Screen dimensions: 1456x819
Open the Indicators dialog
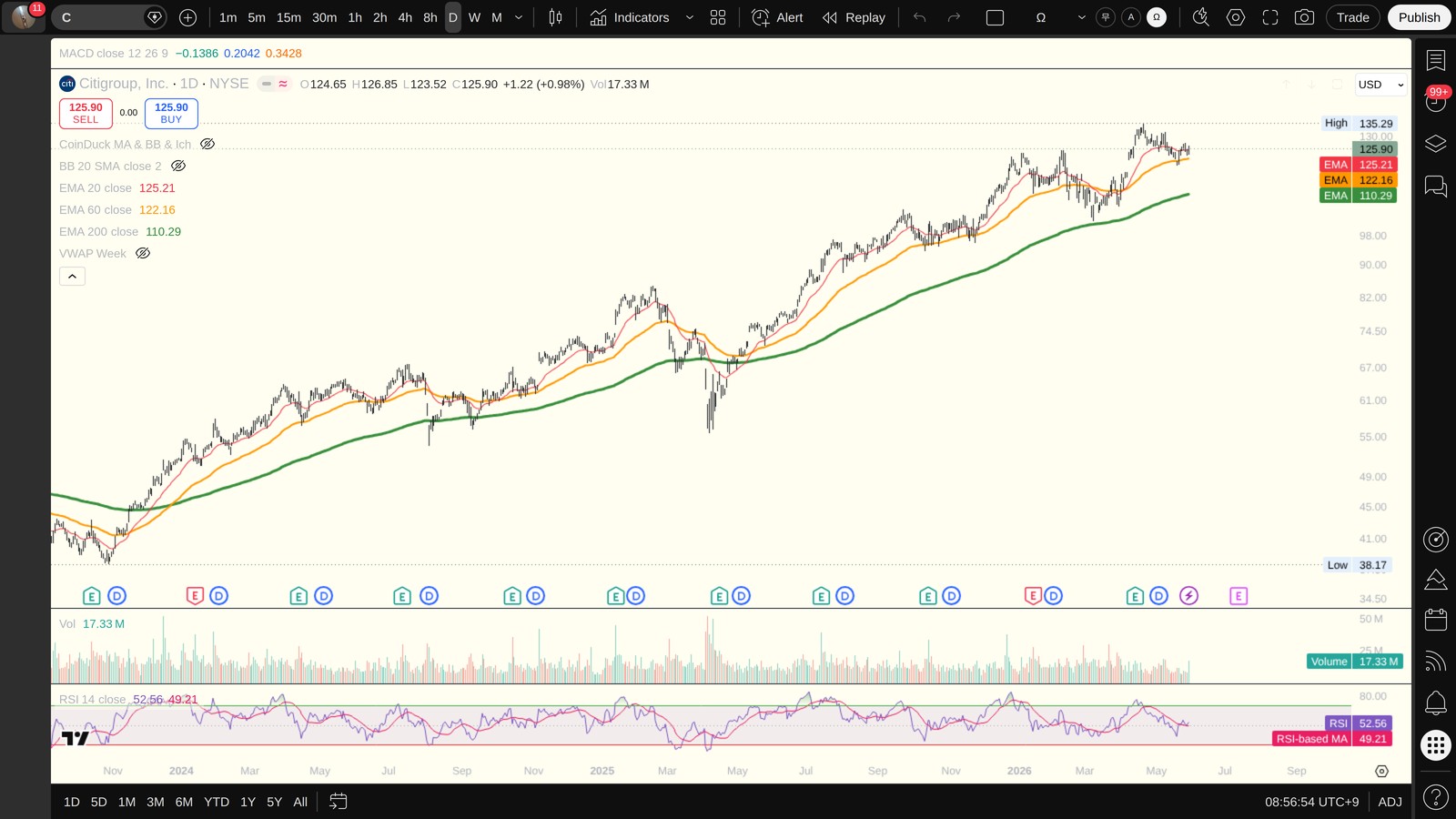pyautogui.click(x=629, y=17)
